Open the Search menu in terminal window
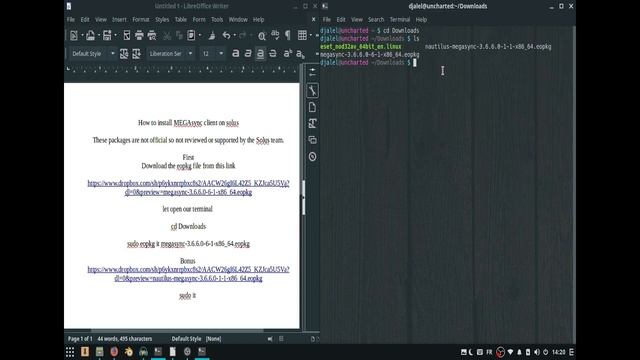Image resolution: width=640 pixels, height=360 pixels. [376, 20]
